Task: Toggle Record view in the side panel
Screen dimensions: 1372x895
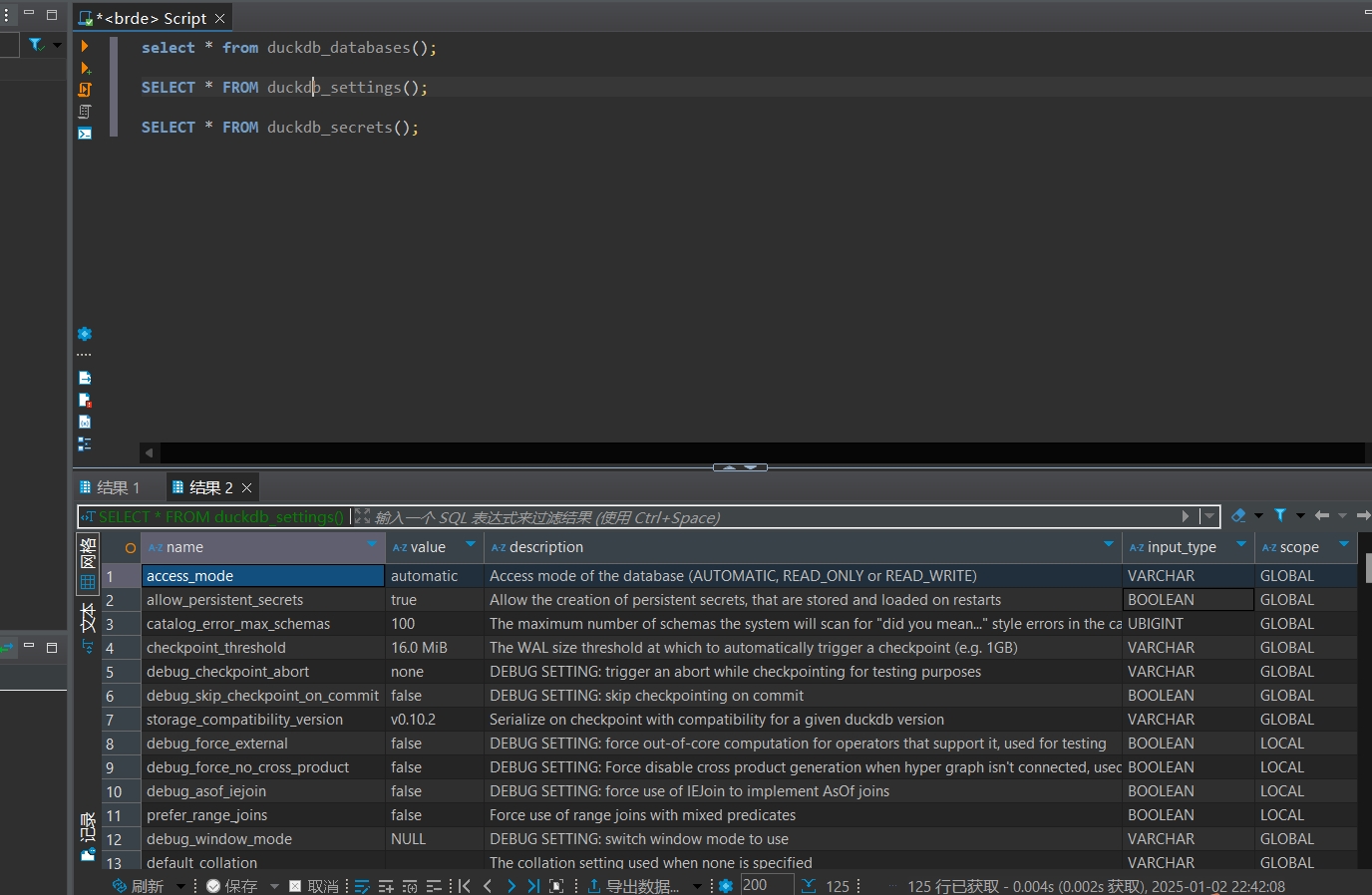Action: [88, 836]
